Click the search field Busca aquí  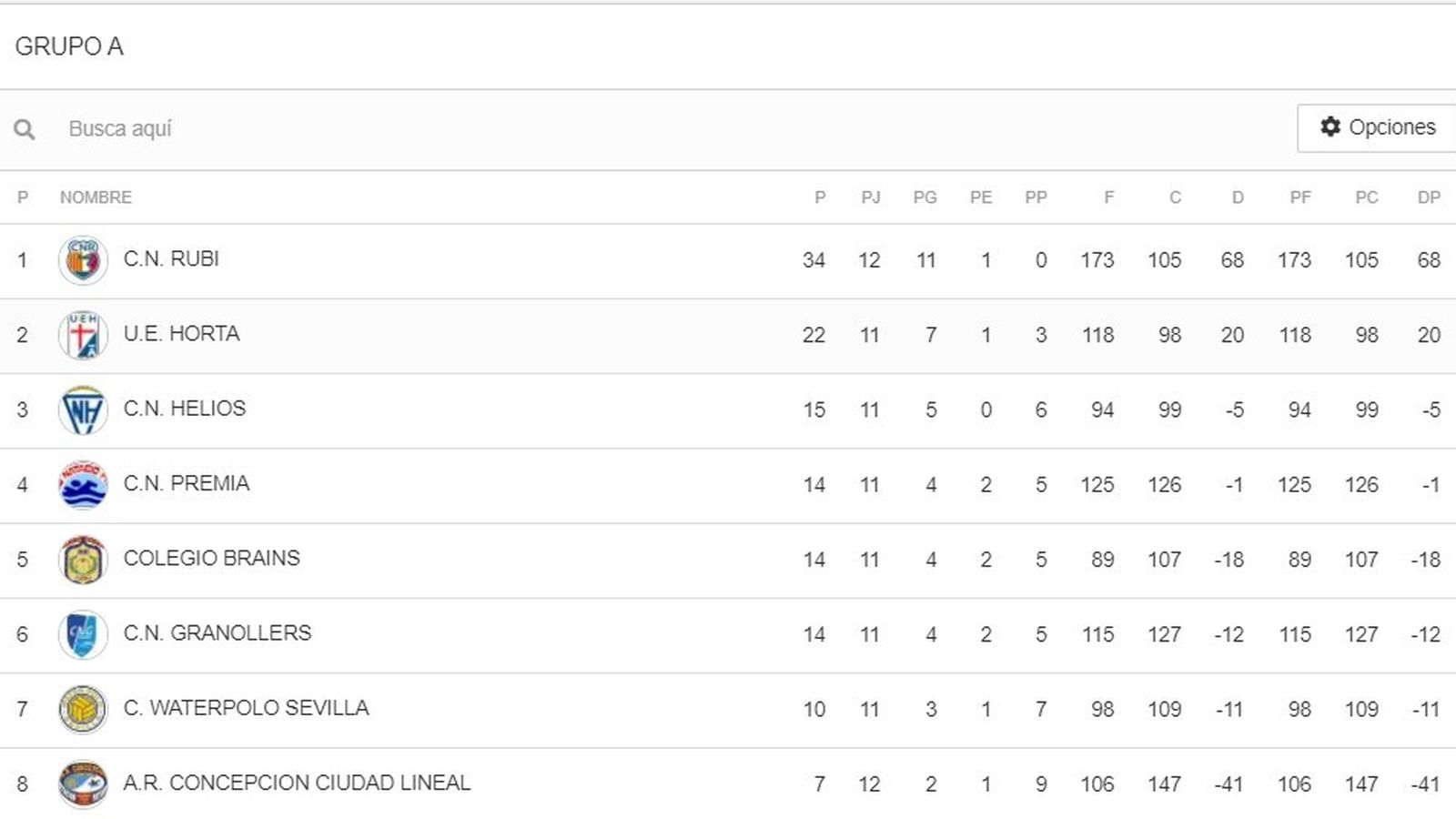pyautogui.click(x=273, y=128)
